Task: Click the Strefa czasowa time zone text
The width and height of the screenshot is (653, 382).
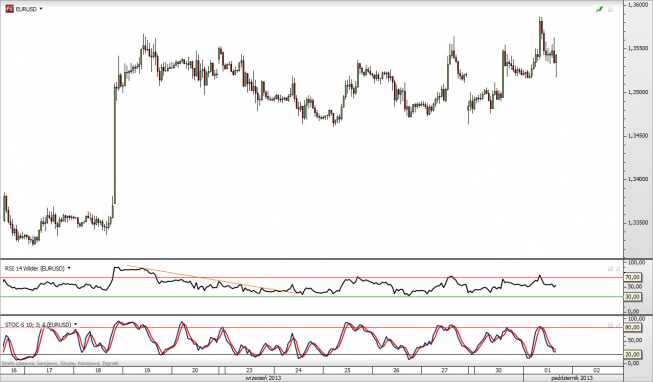Action: coord(60,363)
